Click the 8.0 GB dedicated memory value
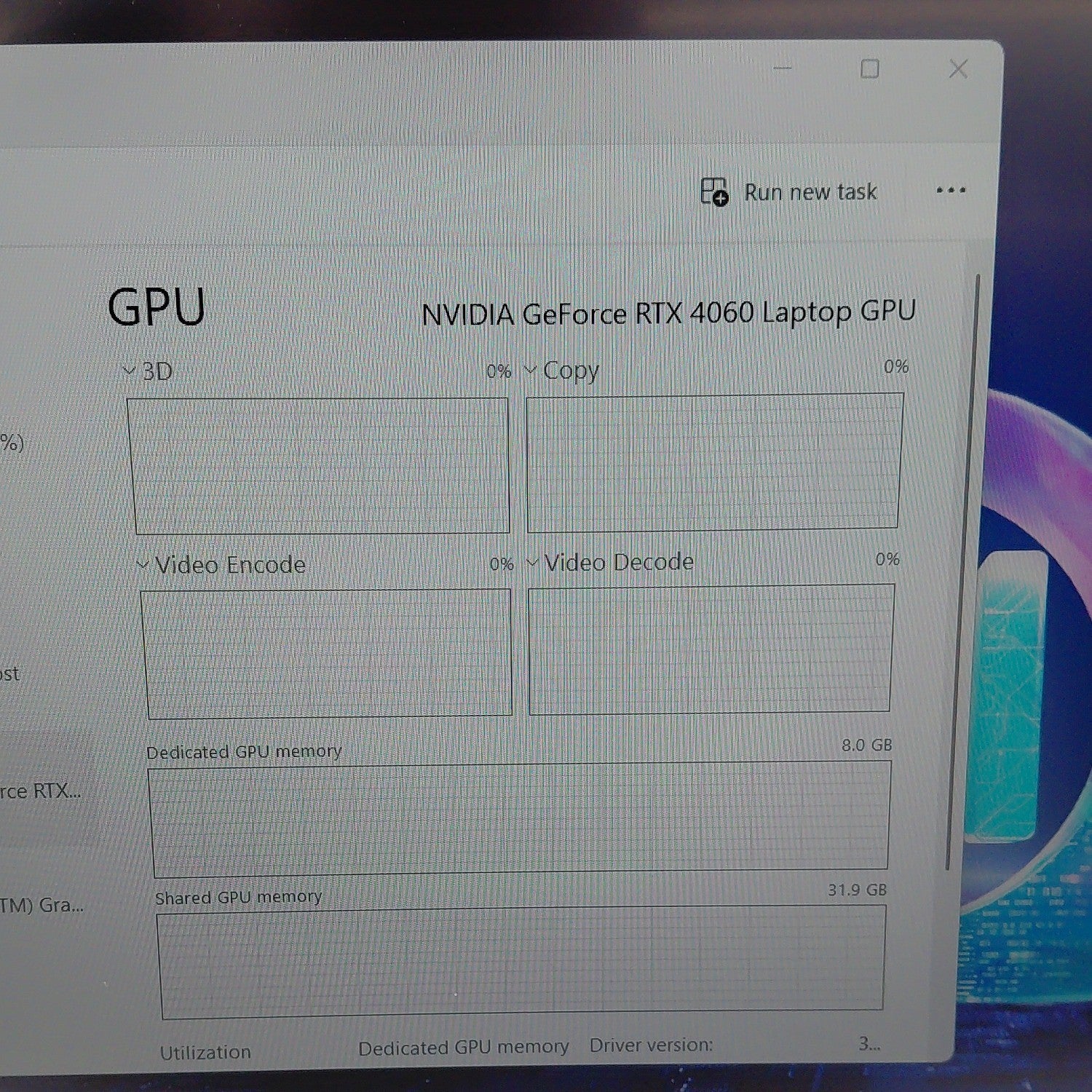 866,745
